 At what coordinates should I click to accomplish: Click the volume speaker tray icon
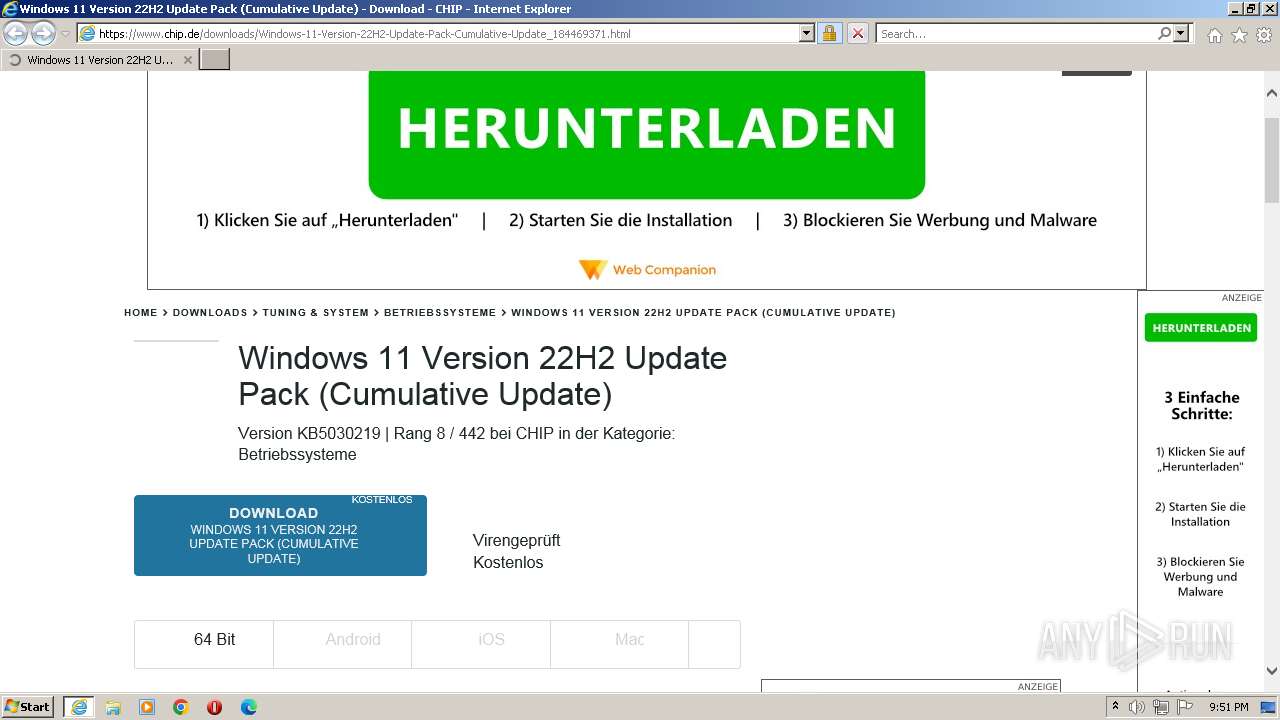click(1137, 707)
